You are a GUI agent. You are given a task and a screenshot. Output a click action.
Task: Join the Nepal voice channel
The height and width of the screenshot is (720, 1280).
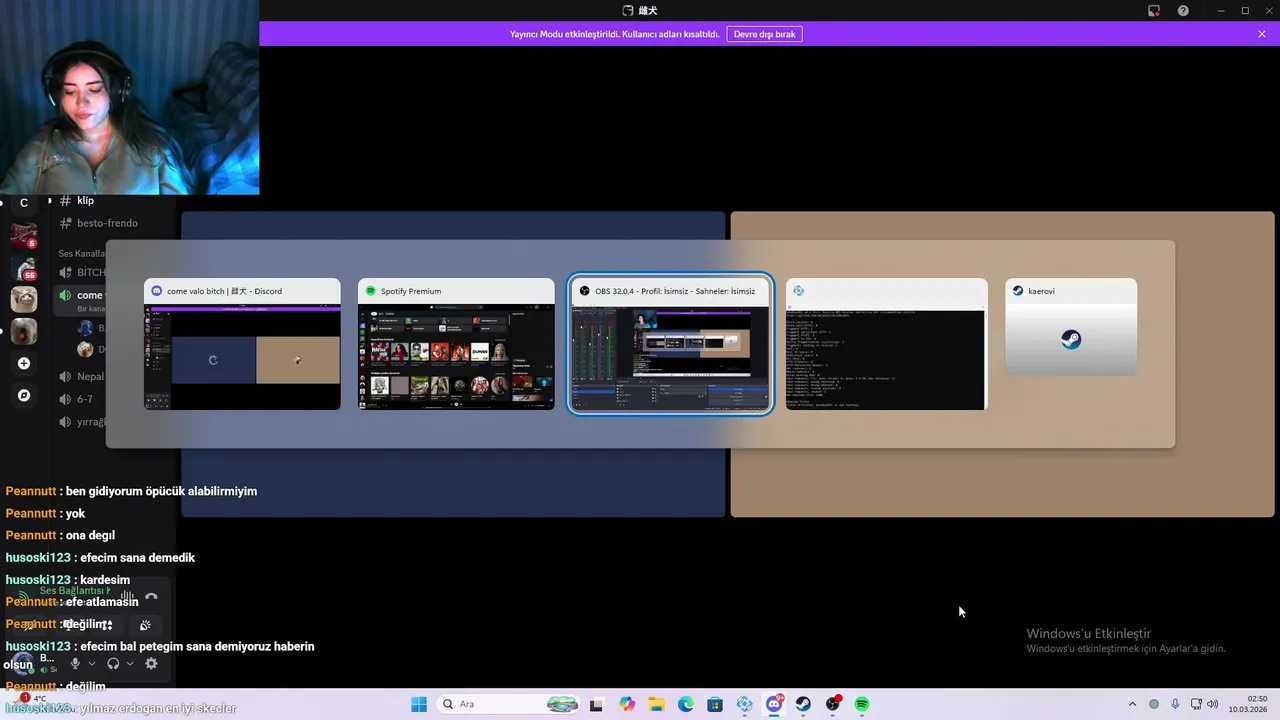82,377
